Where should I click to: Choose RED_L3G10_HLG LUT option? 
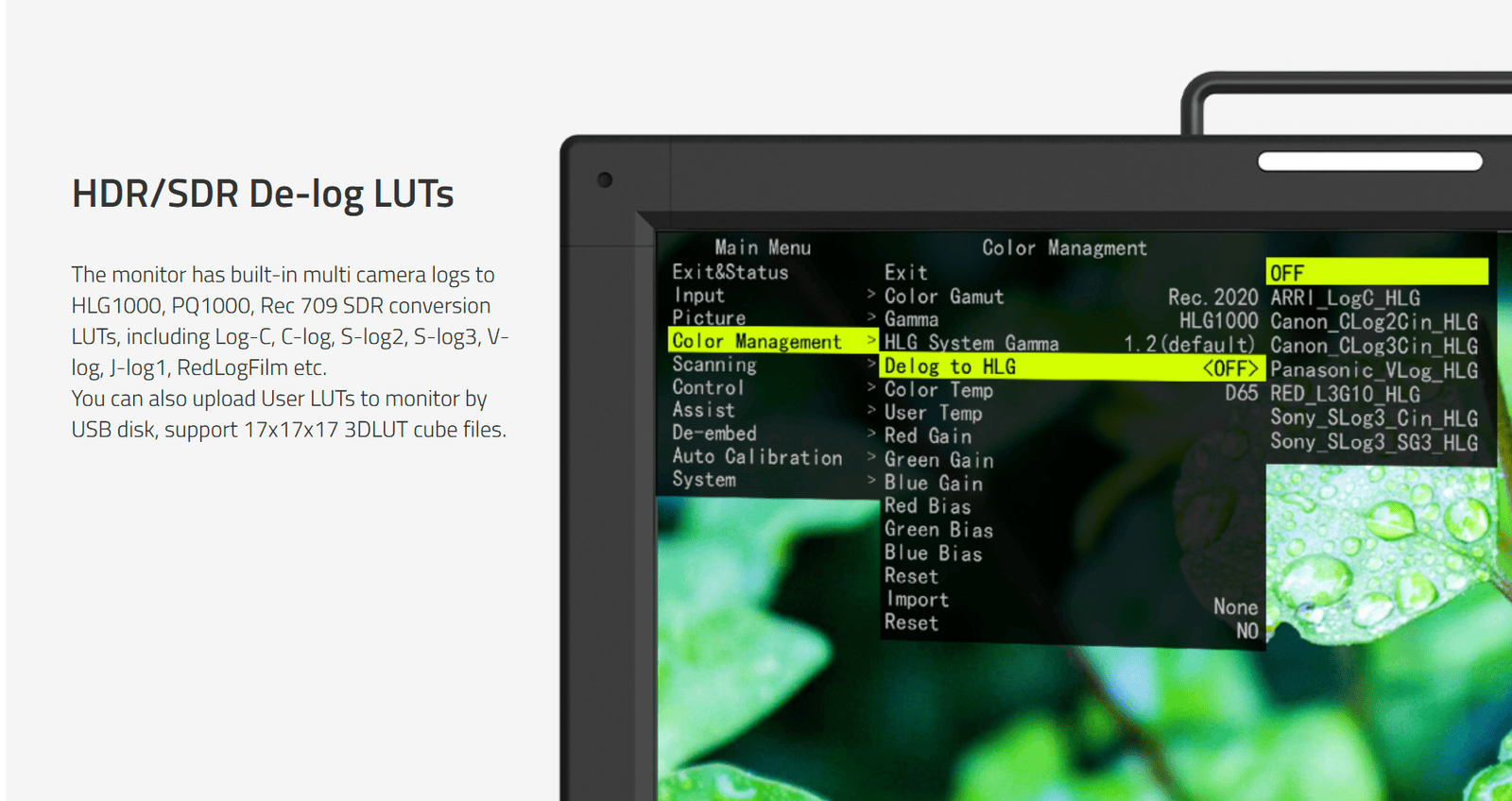(x=1345, y=394)
